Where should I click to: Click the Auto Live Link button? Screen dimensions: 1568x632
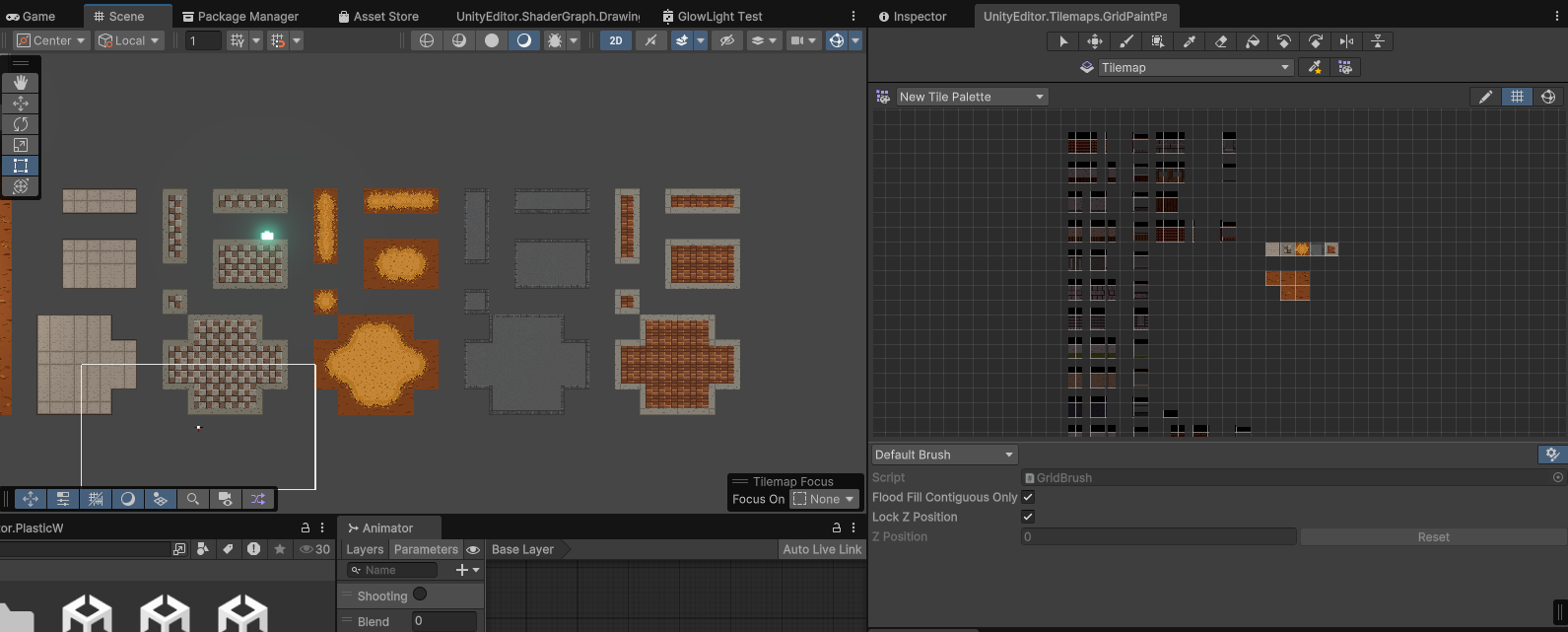(x=822, y=549)
